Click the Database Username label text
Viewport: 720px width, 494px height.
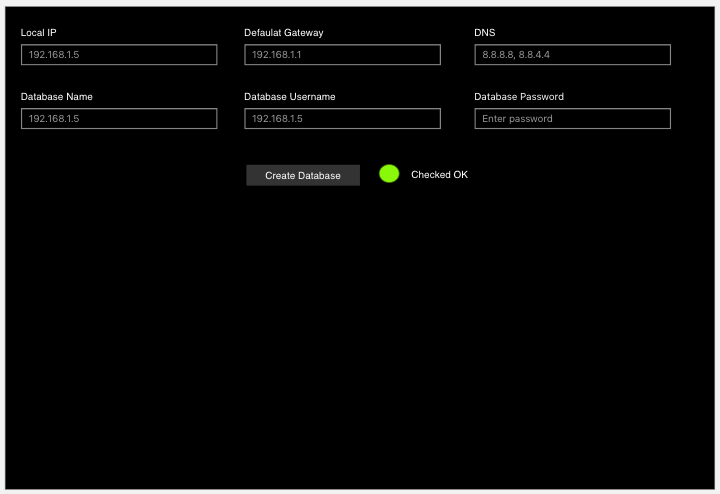point(290,97)
